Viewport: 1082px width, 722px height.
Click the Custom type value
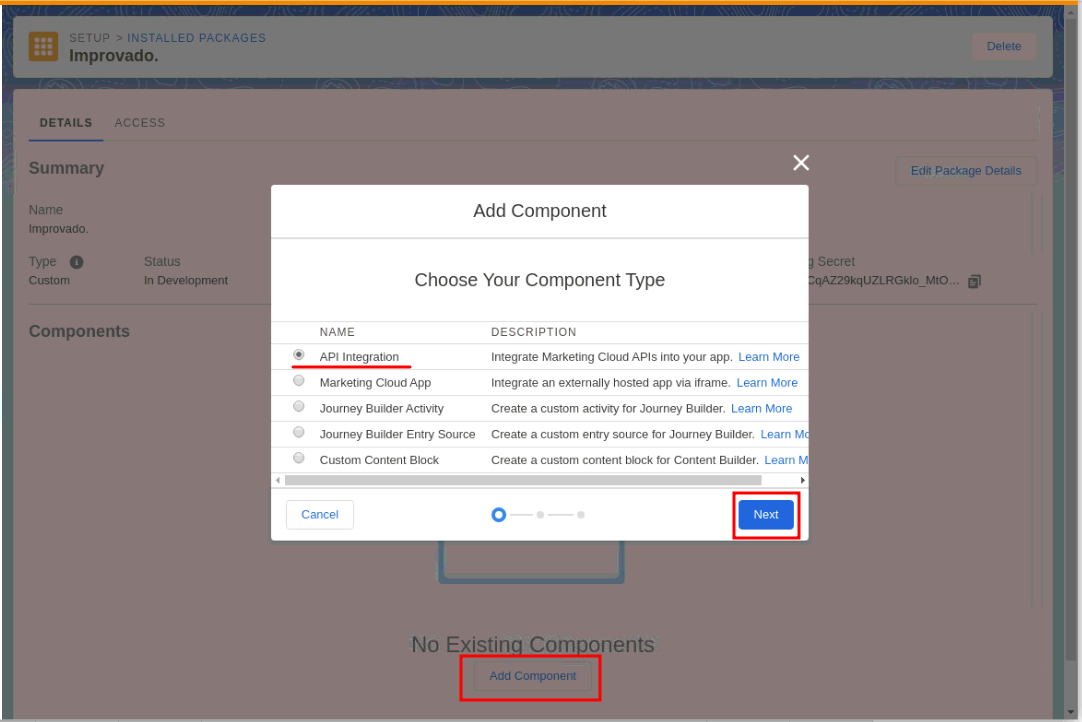[x=49, y=281]
